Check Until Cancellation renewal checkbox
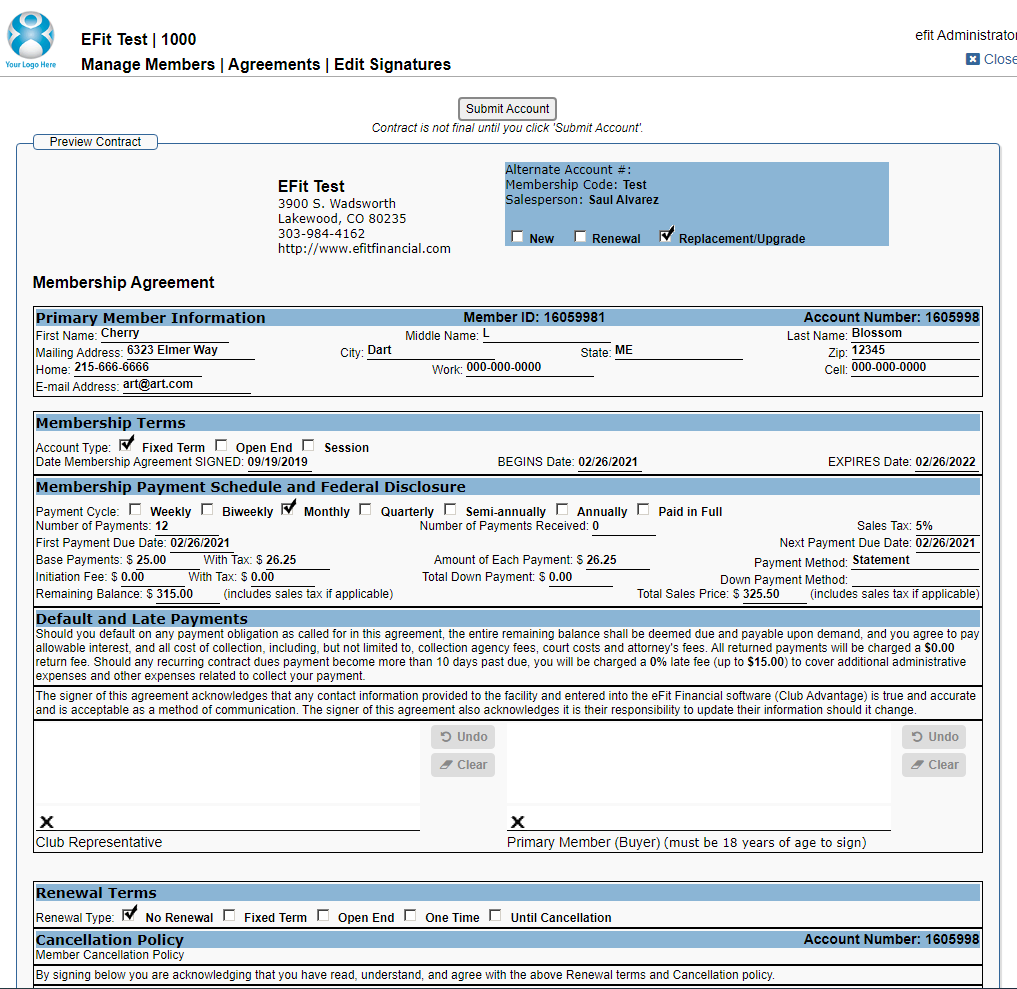Image resolution: width=1017 pixels, height=989 pixels. (496, 916)
